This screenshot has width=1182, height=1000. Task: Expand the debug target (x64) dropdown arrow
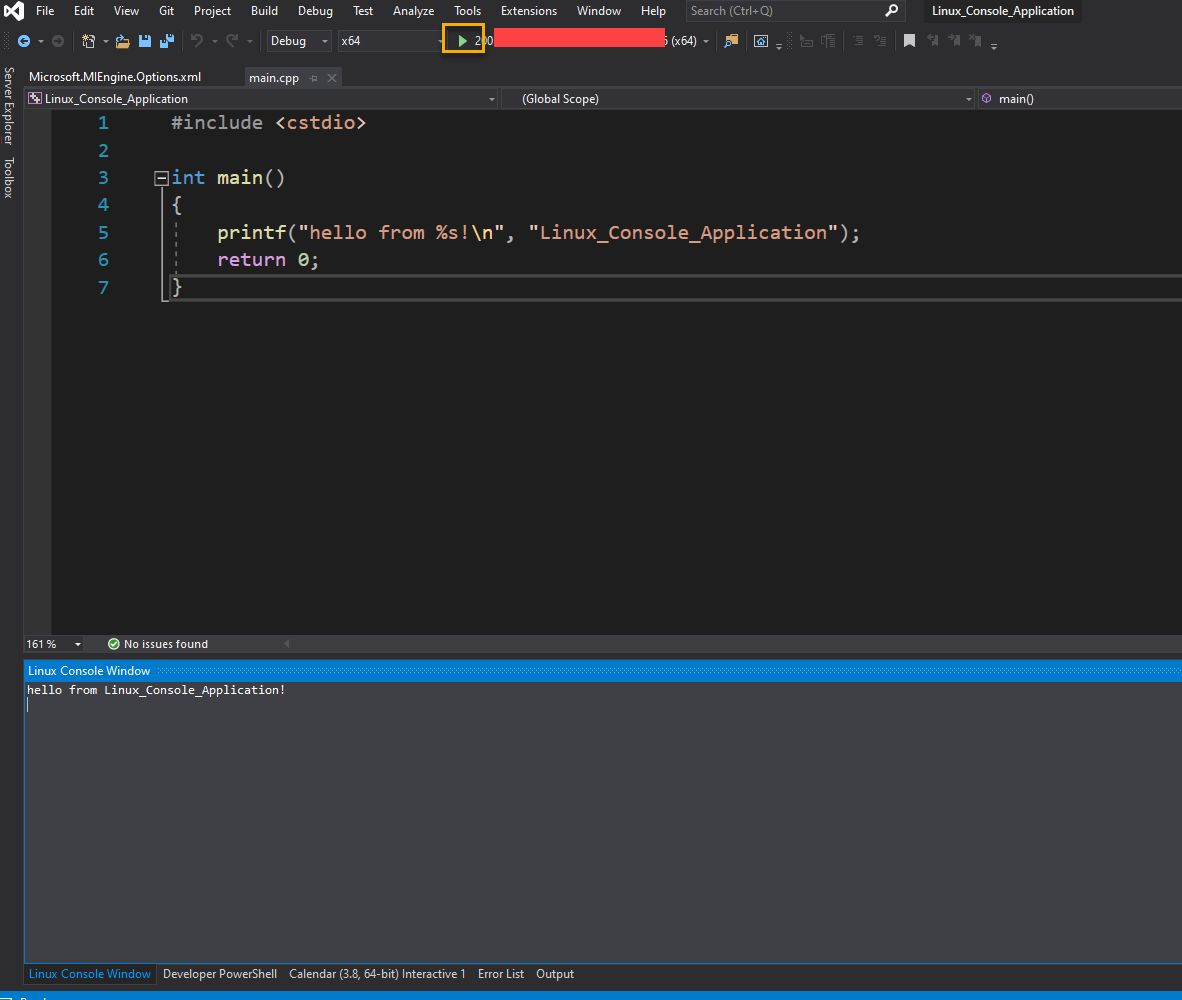pos(706,41)
